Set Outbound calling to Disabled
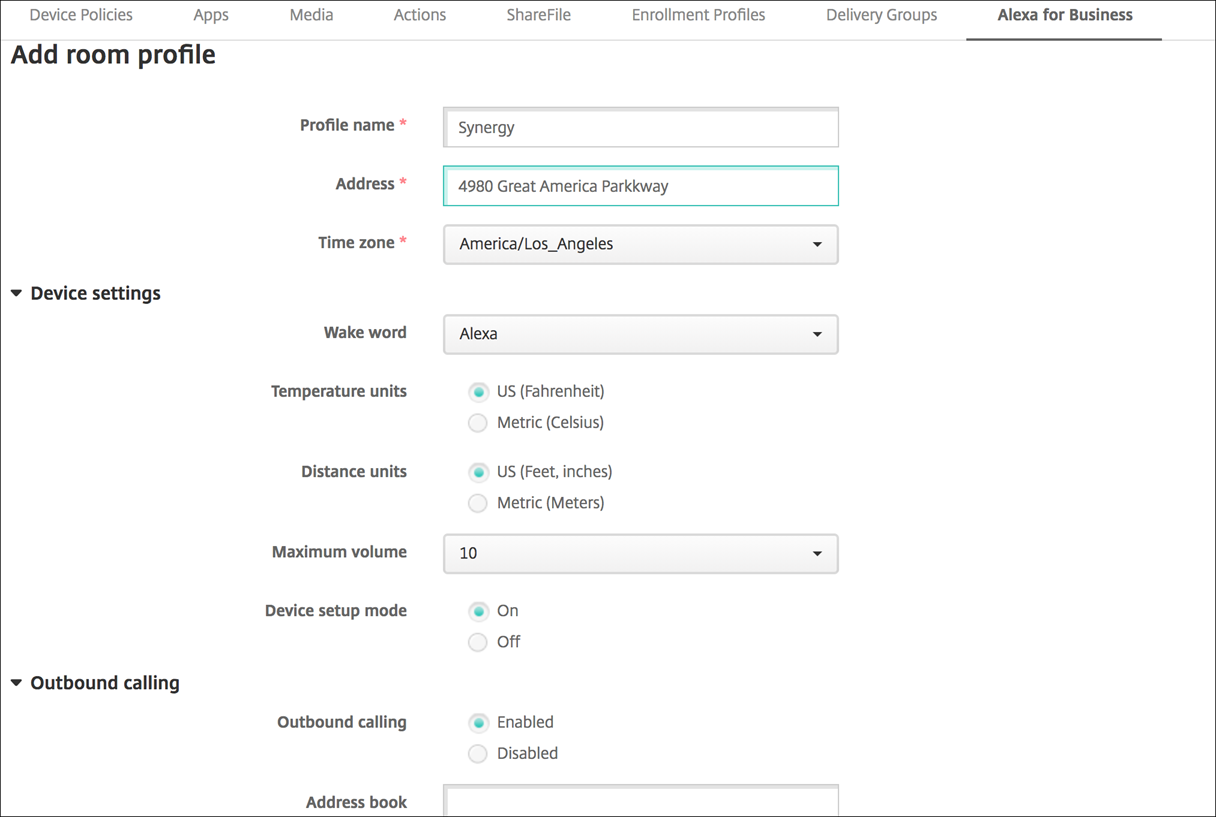 (x=478, y=753)
